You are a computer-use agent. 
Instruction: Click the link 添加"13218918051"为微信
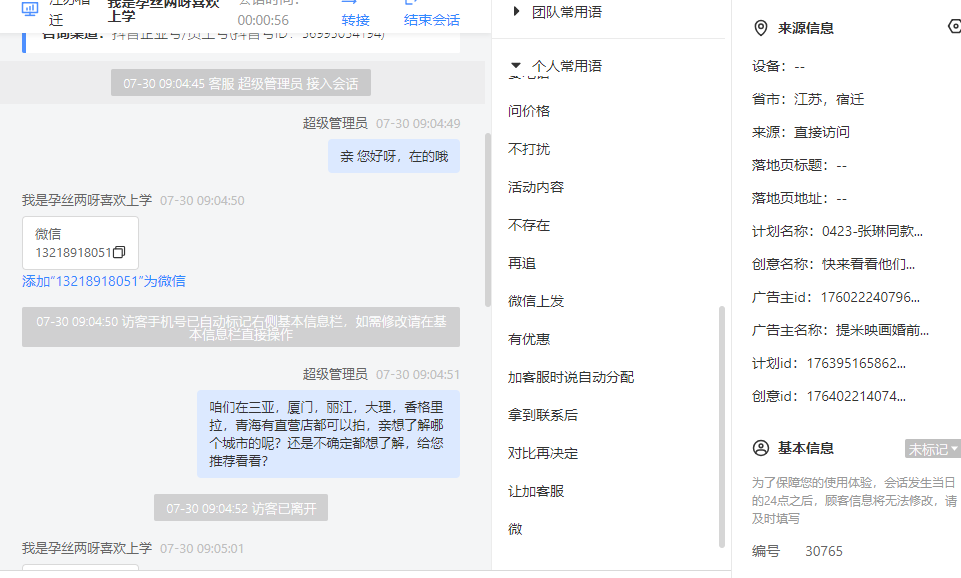(104, 281)
